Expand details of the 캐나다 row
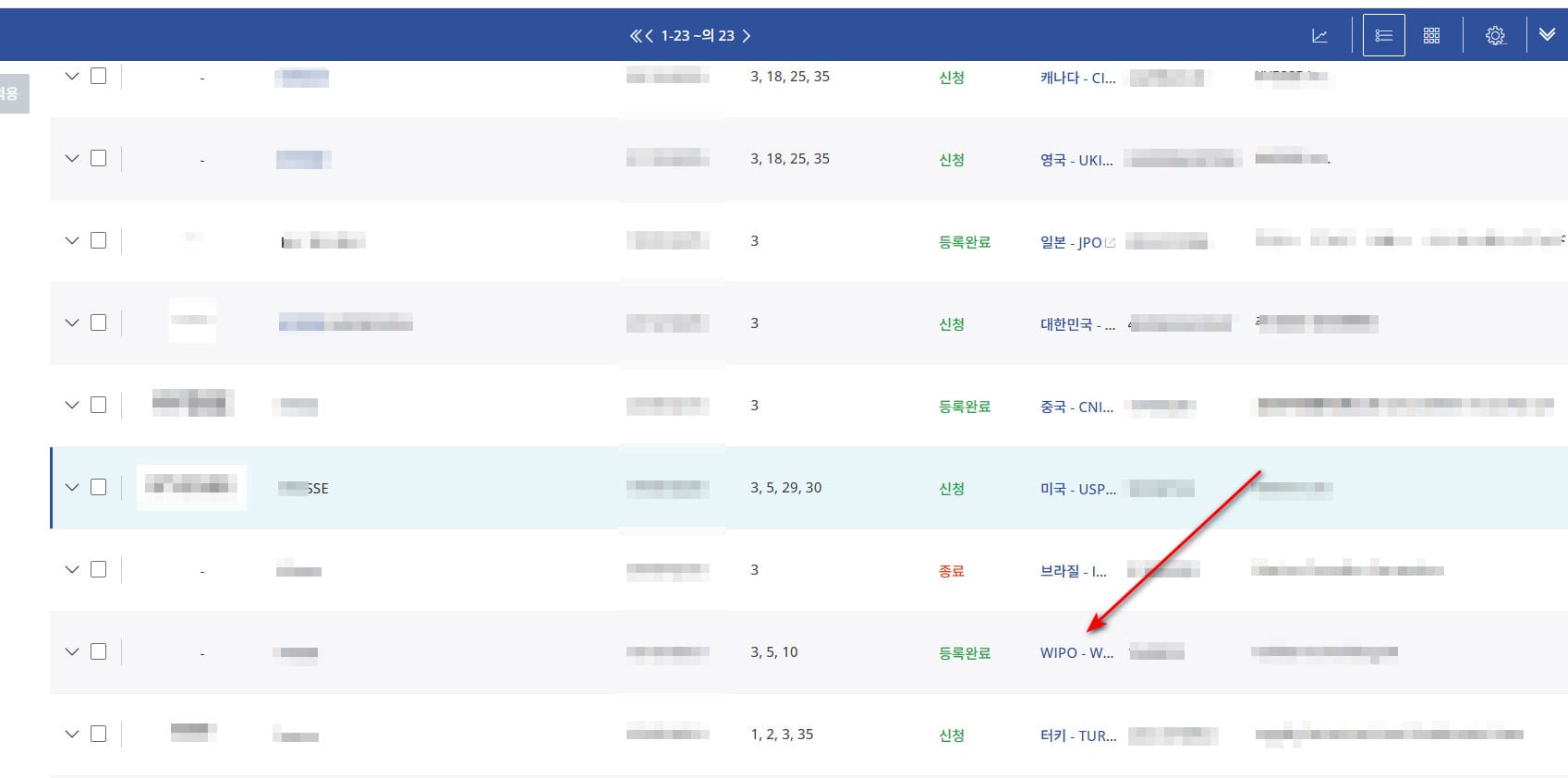Screen dimensions: 1568x778 click(x=72, y=76)
